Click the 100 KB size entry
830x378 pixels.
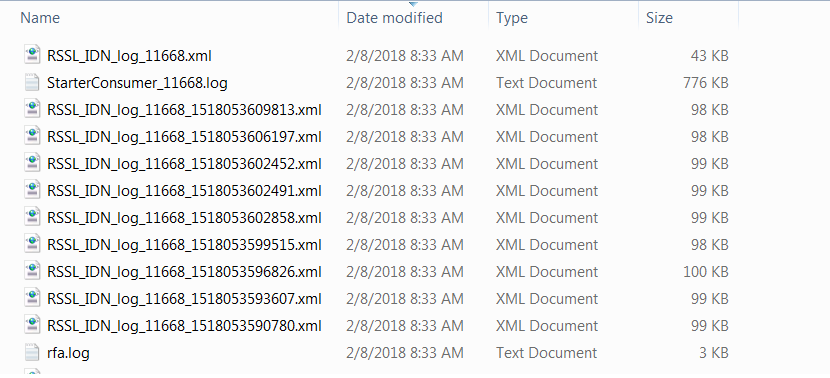pyautogui.click(x=706, y=272)
